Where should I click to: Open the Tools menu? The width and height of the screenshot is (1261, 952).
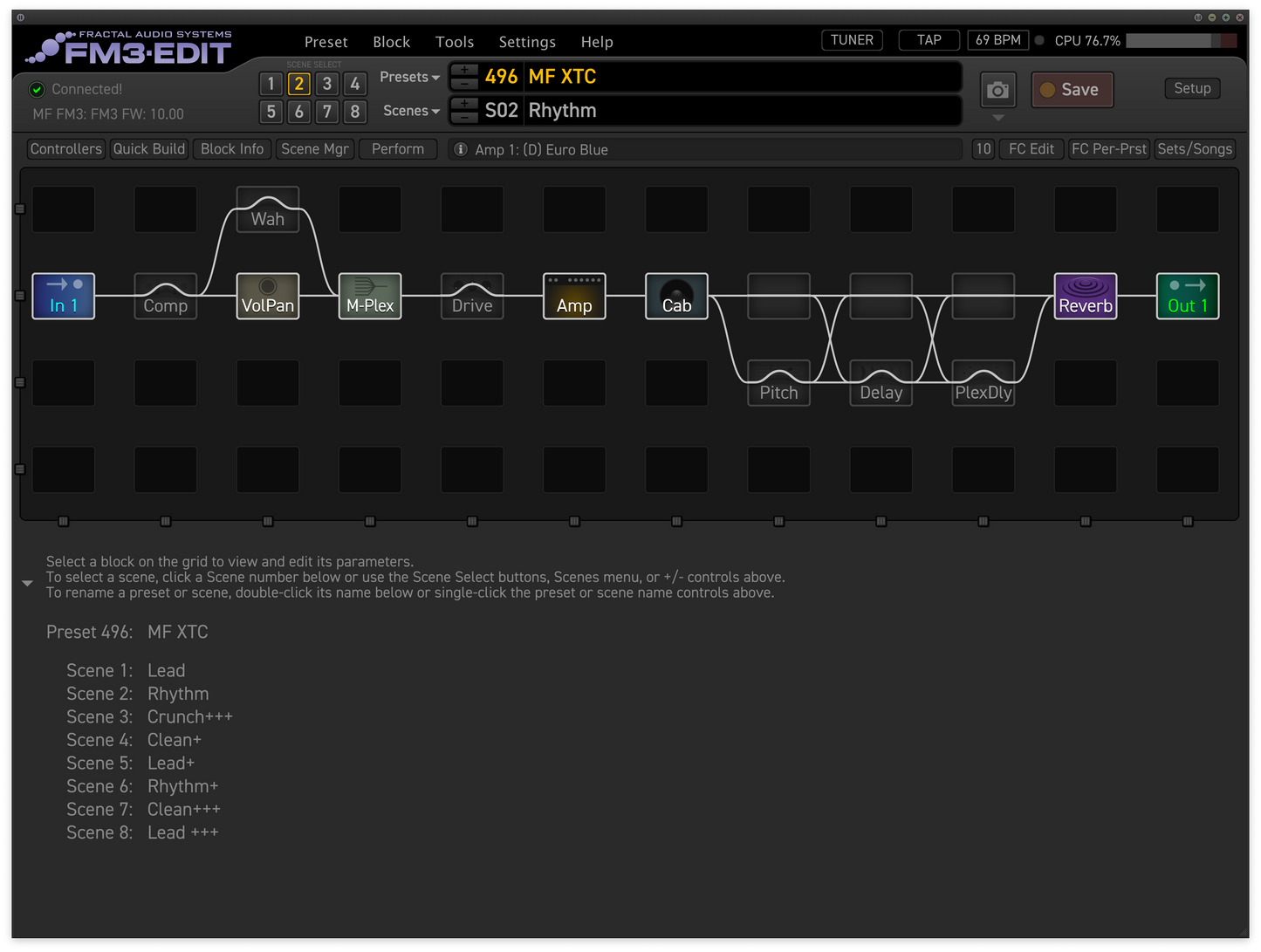[x=454, y=41]
